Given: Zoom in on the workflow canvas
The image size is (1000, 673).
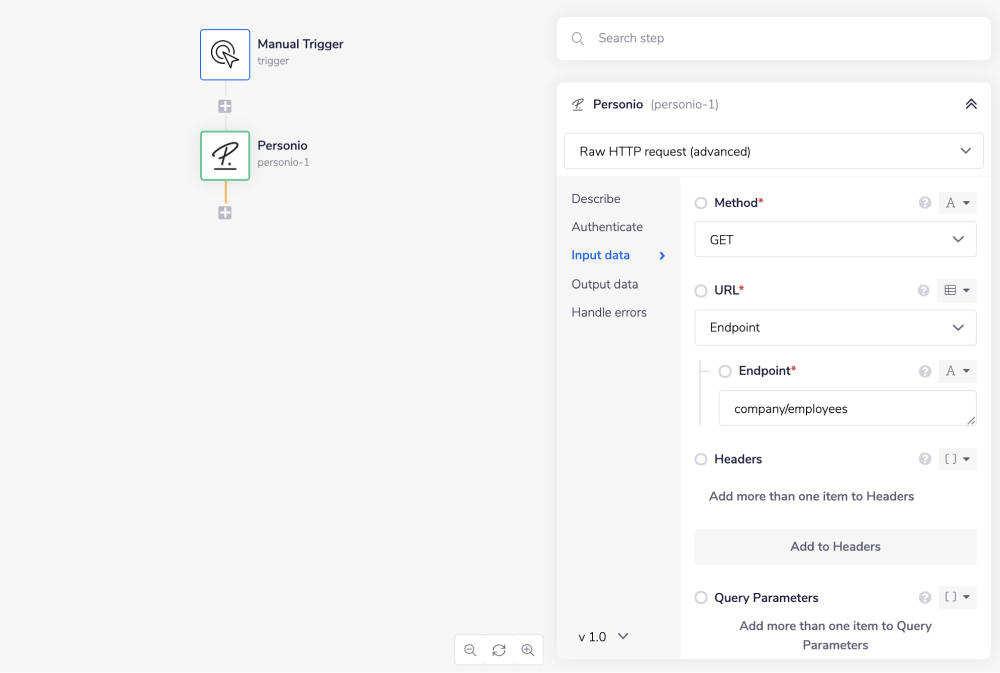Looking at the screenshot, I should (x=528, y=650).
